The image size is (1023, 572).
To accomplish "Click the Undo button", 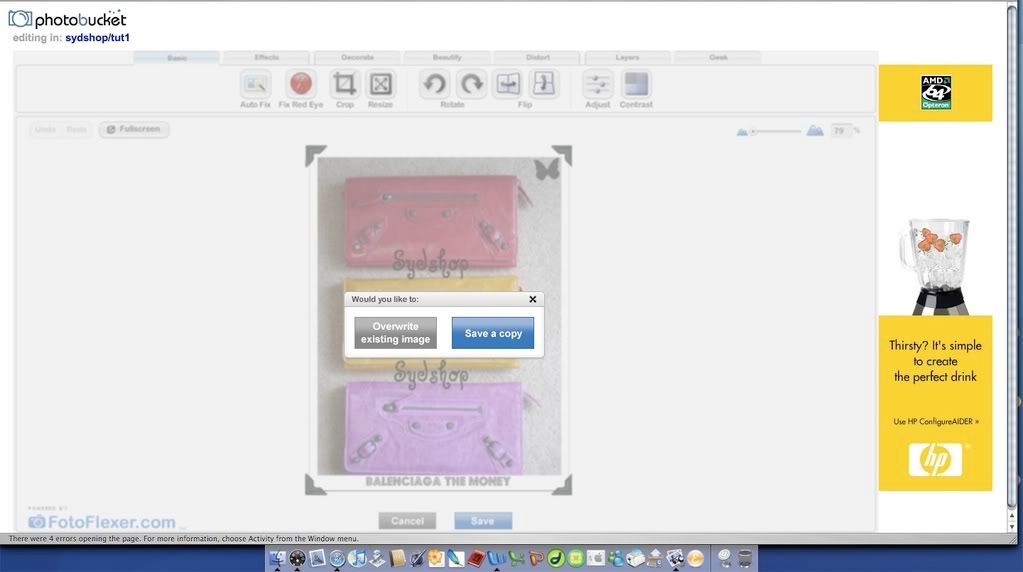I will pos(45,130).
